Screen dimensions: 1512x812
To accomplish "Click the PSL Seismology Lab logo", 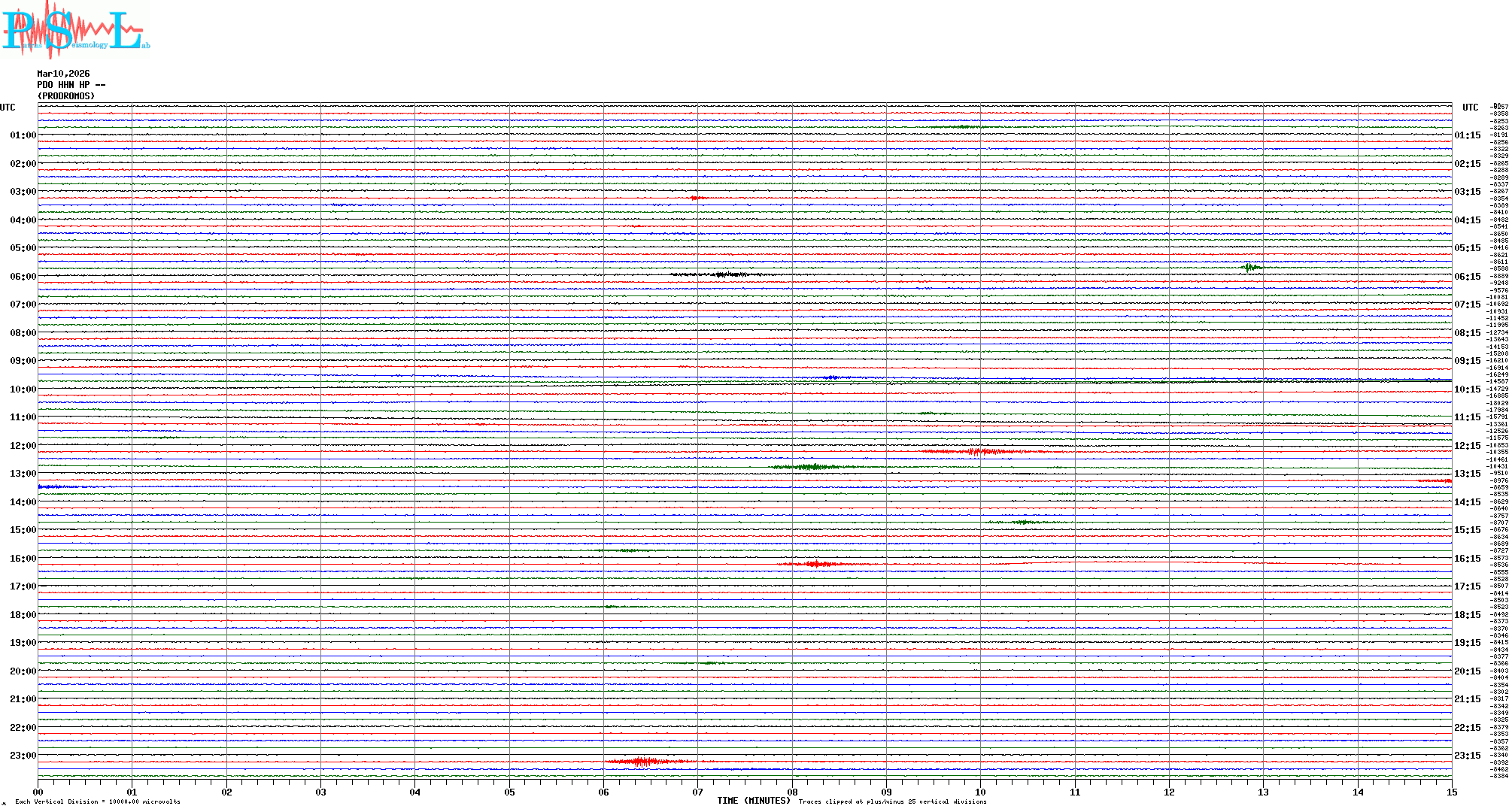I will (75, 30).
